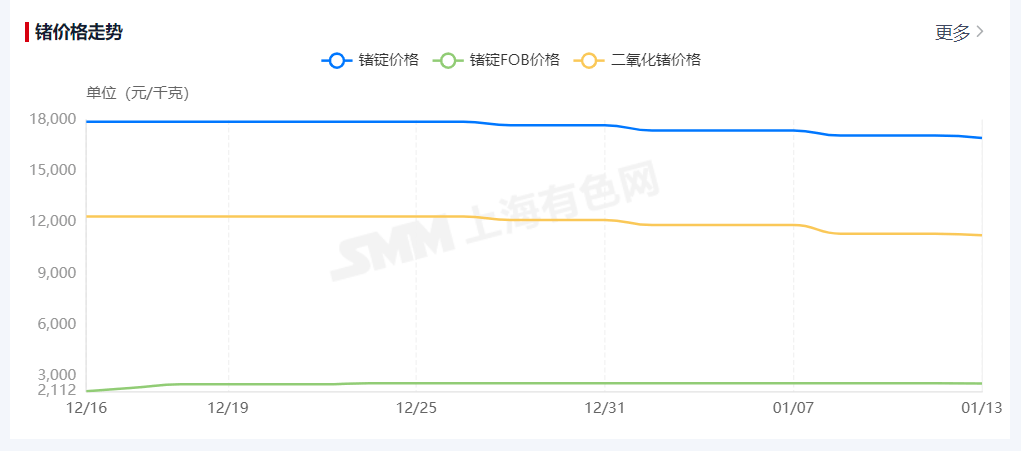Click the yellow 二氧化锗价格 line on chart
This screenshot has width=1021, height=451.
tap(300, 216)
